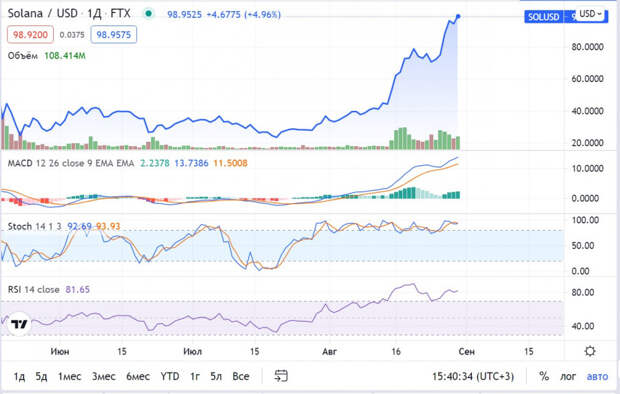Click the MACD histogram value 2.2378
This screenshot has width=620, height=394.
(155, 163)
